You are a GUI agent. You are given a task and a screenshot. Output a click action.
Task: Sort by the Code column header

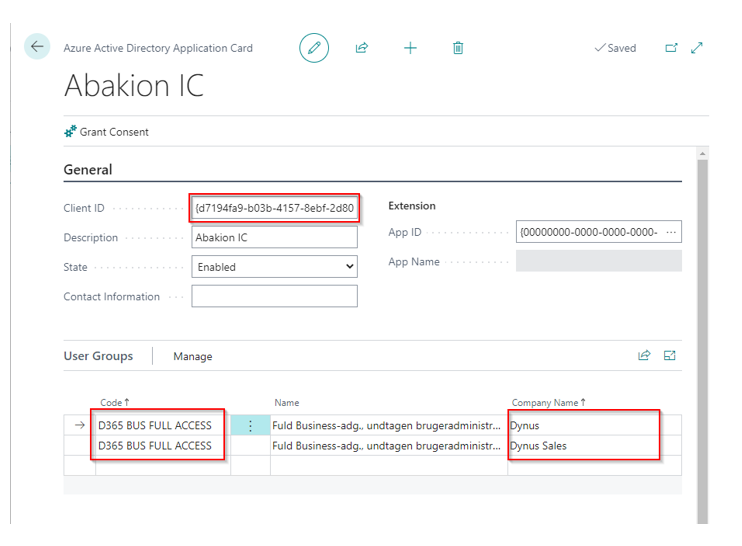tap(115, 403)
